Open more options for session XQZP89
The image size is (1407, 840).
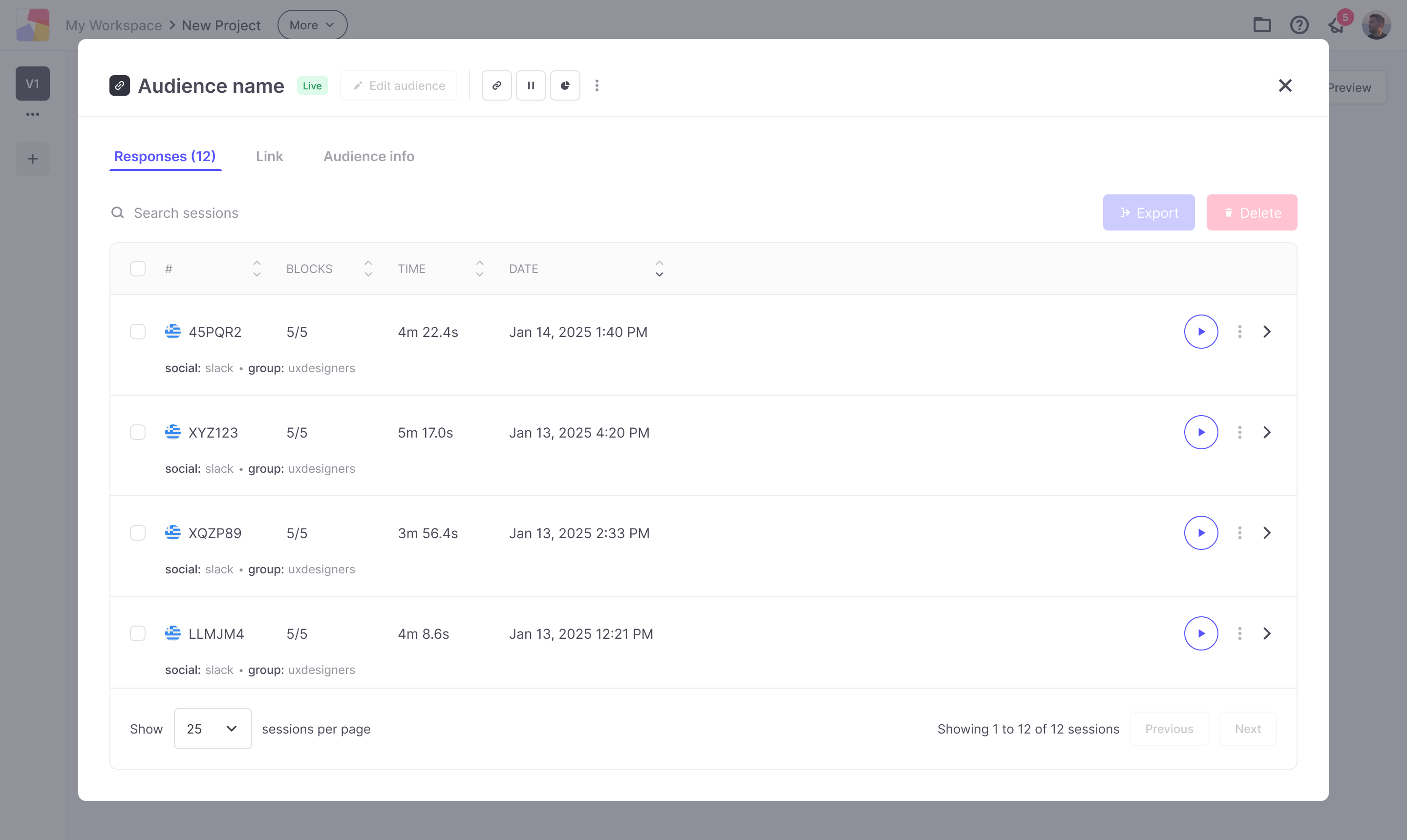1240,533
